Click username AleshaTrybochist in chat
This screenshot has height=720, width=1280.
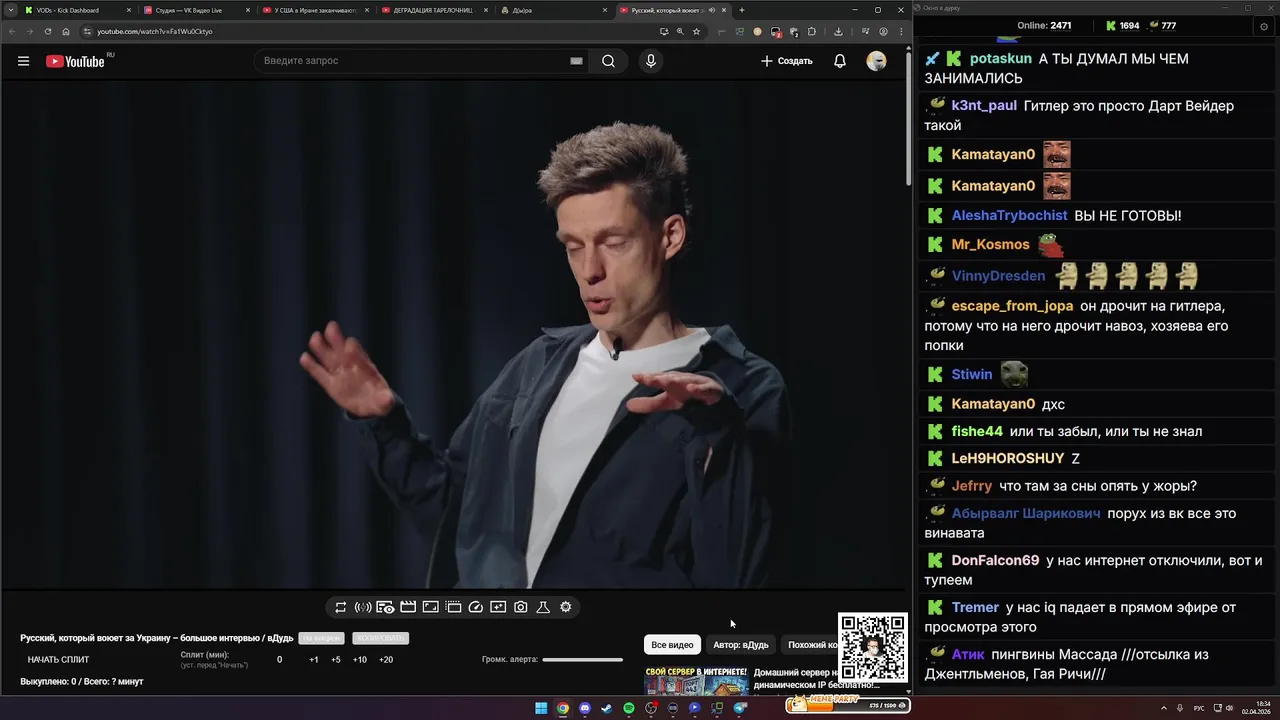tap(1010, 216)
